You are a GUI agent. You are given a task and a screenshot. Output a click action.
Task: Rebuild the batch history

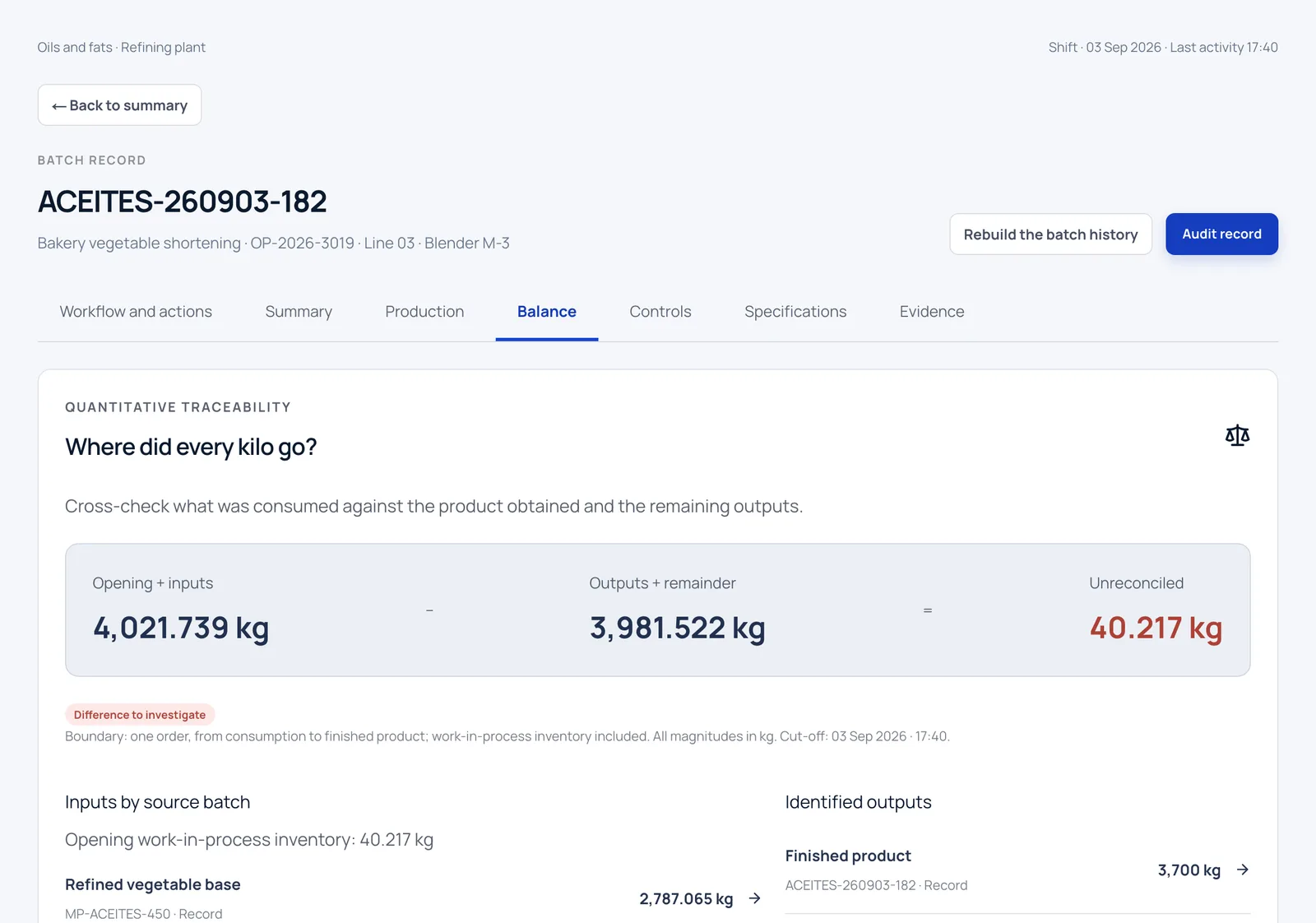[1050, 234]
